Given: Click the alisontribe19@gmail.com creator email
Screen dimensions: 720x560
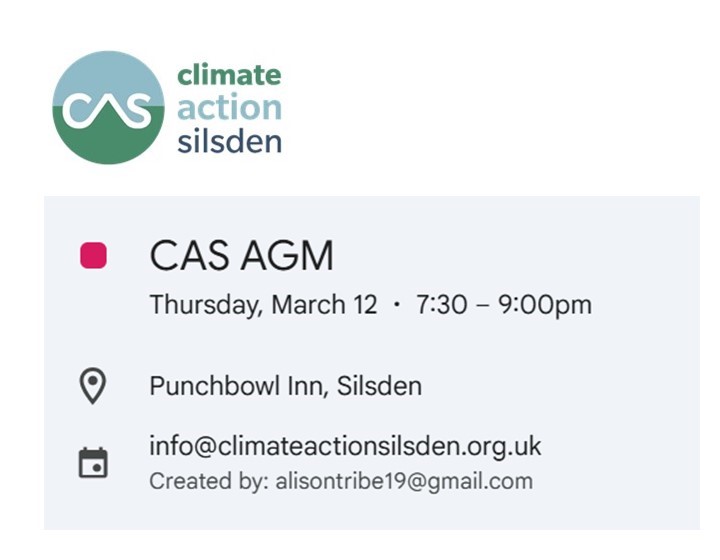Looking at the screenshot, I should [402, 481].
